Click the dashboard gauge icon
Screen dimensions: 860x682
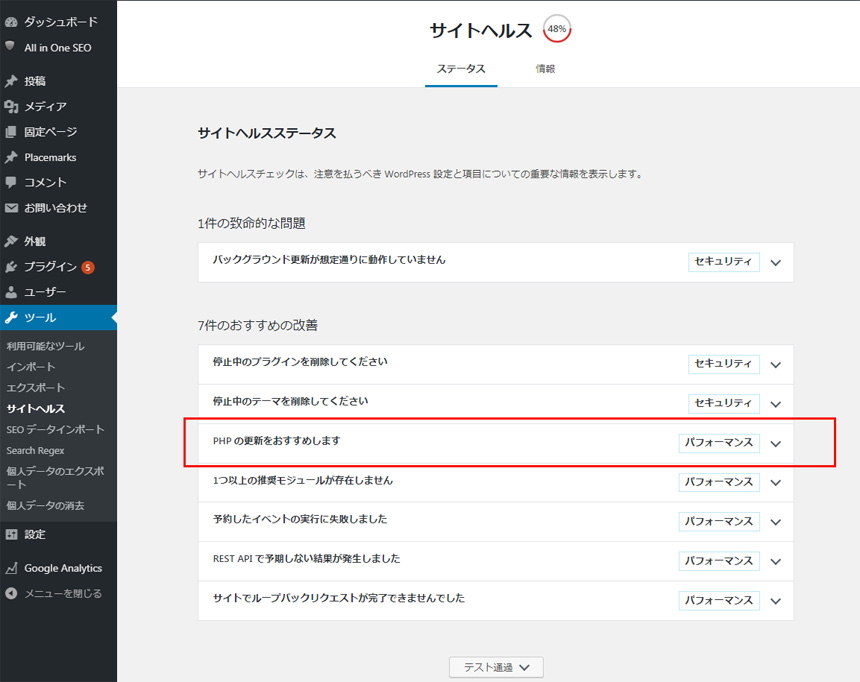pyautogui.click(x=11, y=22)
